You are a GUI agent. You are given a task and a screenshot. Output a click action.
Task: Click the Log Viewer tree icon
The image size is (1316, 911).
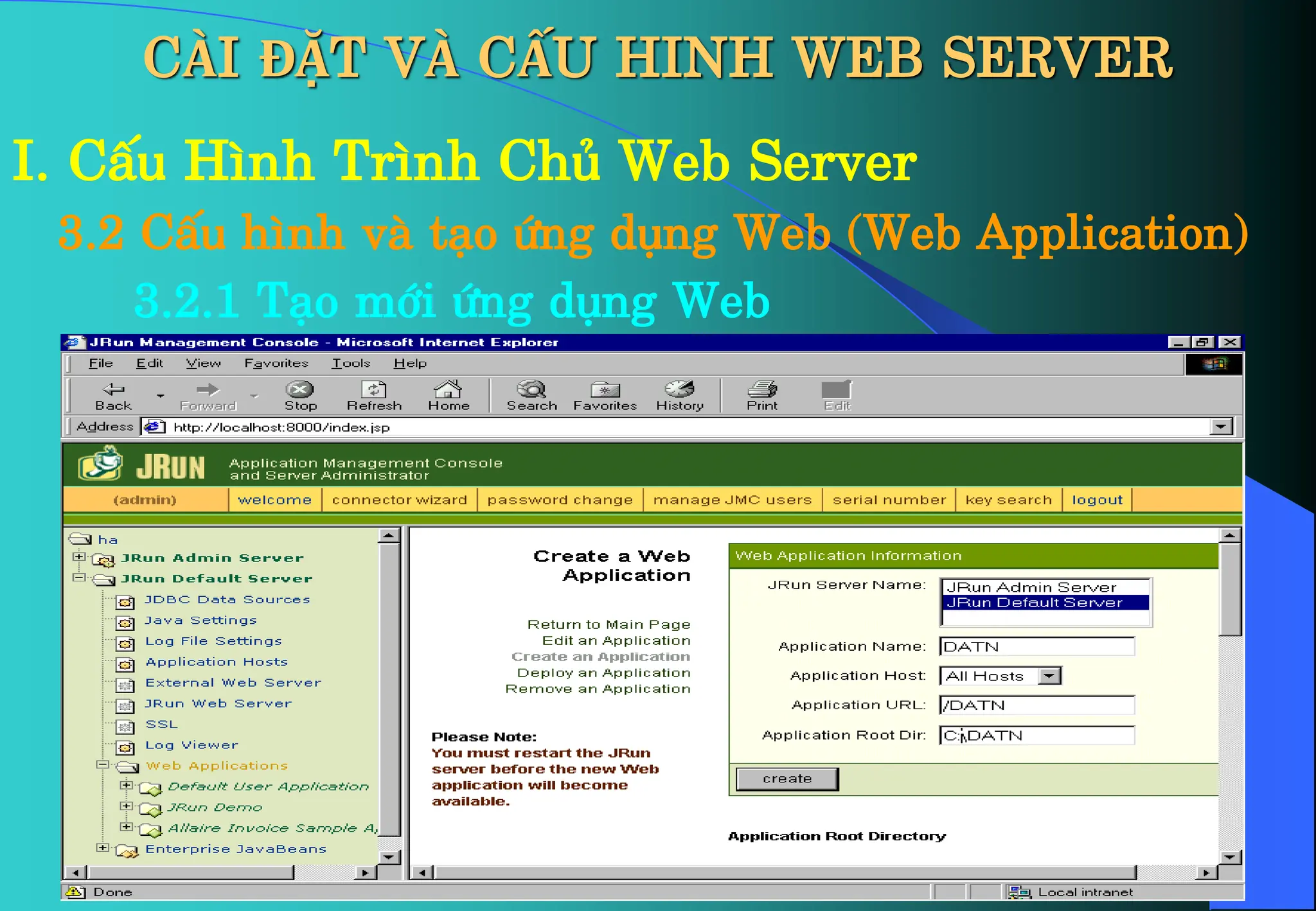(x=125, y=747)
